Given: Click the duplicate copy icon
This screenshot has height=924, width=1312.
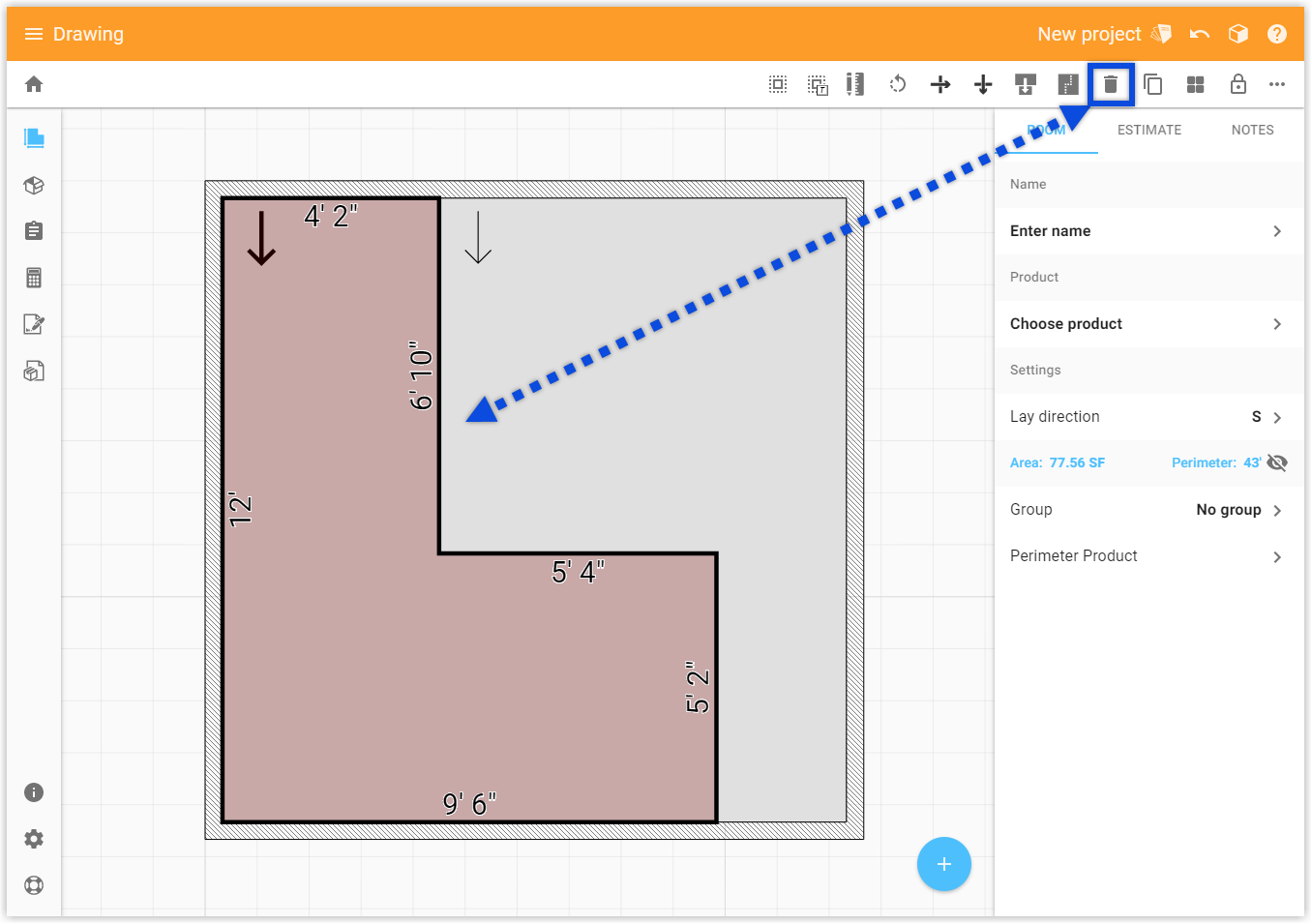Looking at the screenshot, I should point(1152,84).
